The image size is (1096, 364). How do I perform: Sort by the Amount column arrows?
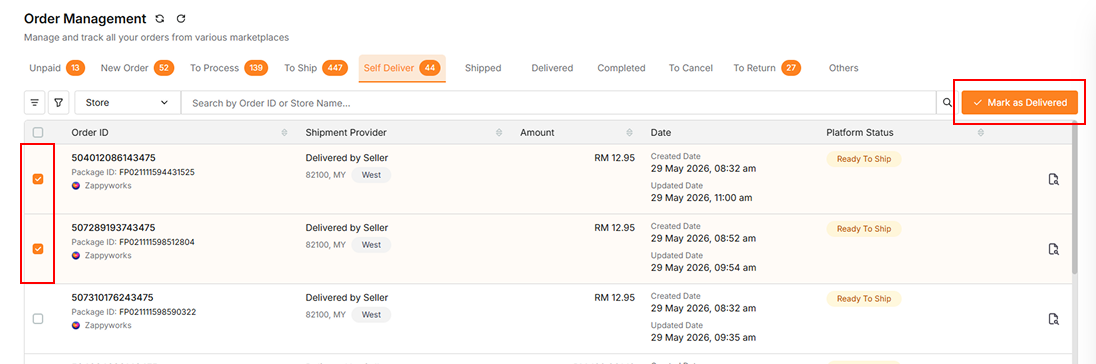click(x=629, y=133)
